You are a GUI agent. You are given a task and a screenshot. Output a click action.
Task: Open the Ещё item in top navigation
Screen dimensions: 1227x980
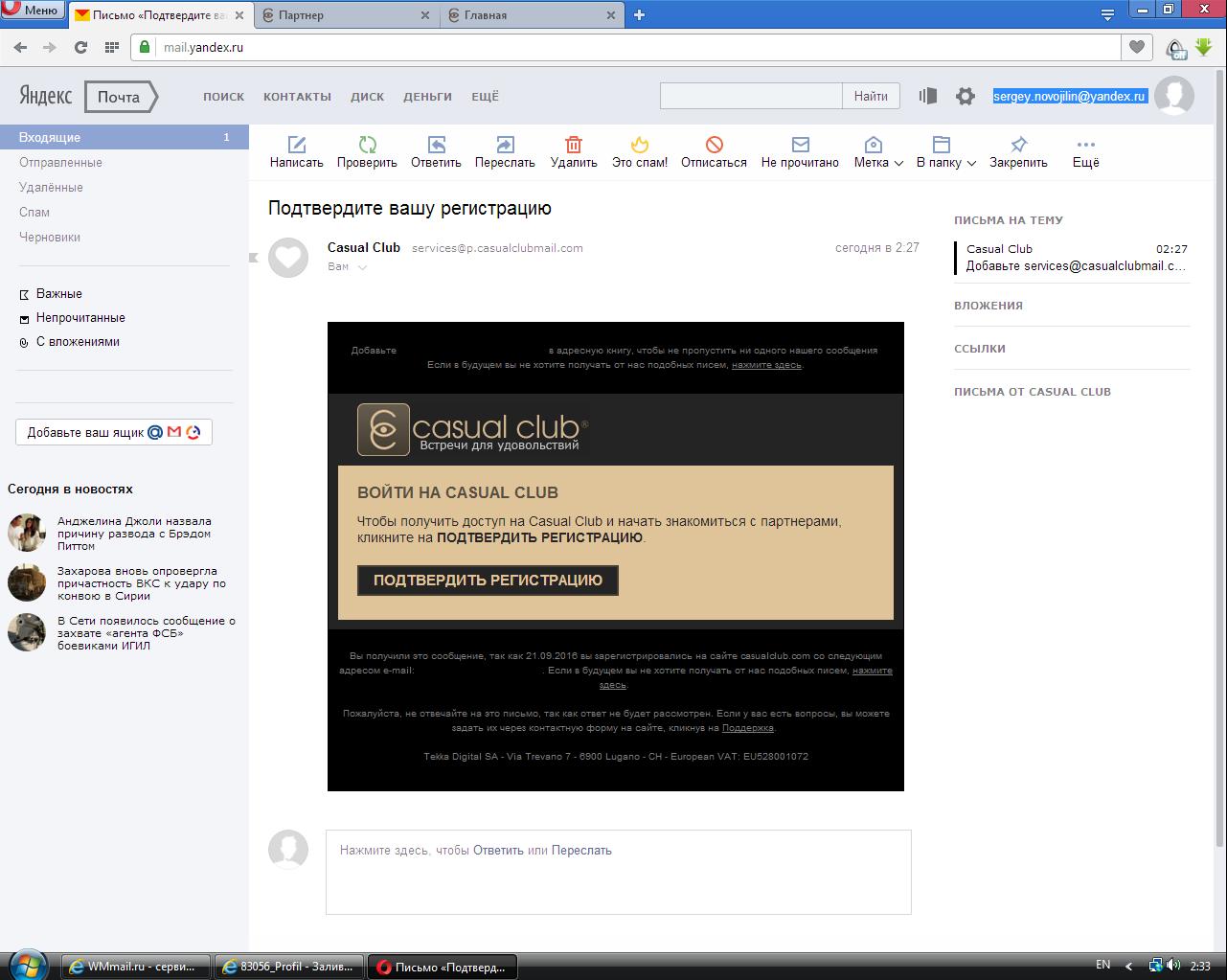coord(485,97)
